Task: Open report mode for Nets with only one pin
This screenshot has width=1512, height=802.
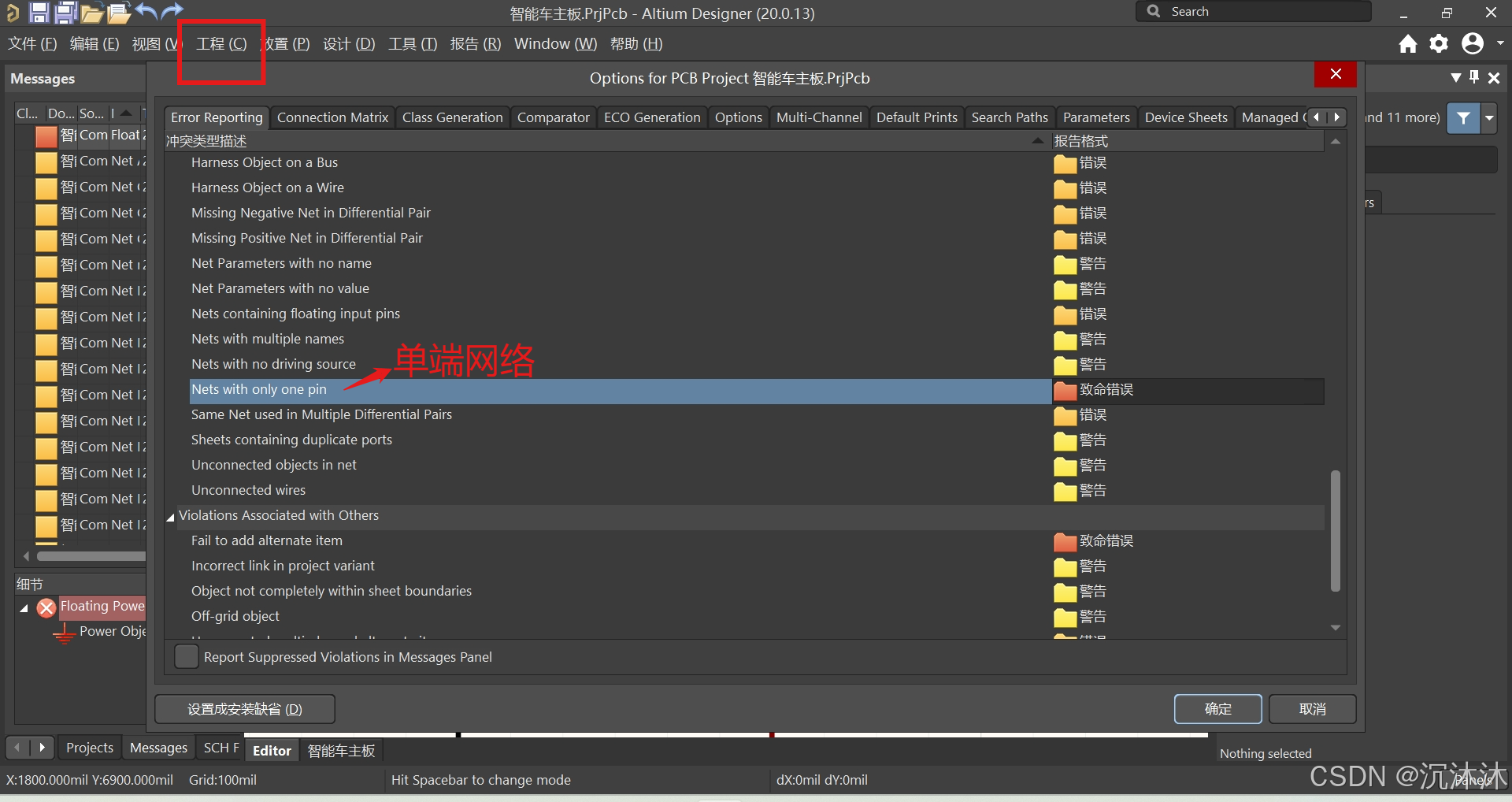Action: point(1188,390)
